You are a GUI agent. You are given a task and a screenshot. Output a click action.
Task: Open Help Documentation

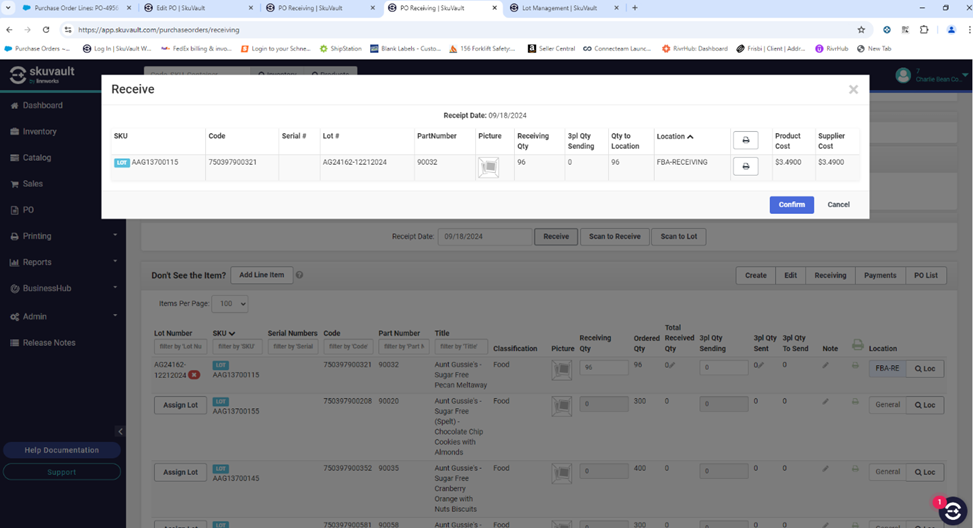click(x=61, y=450)
